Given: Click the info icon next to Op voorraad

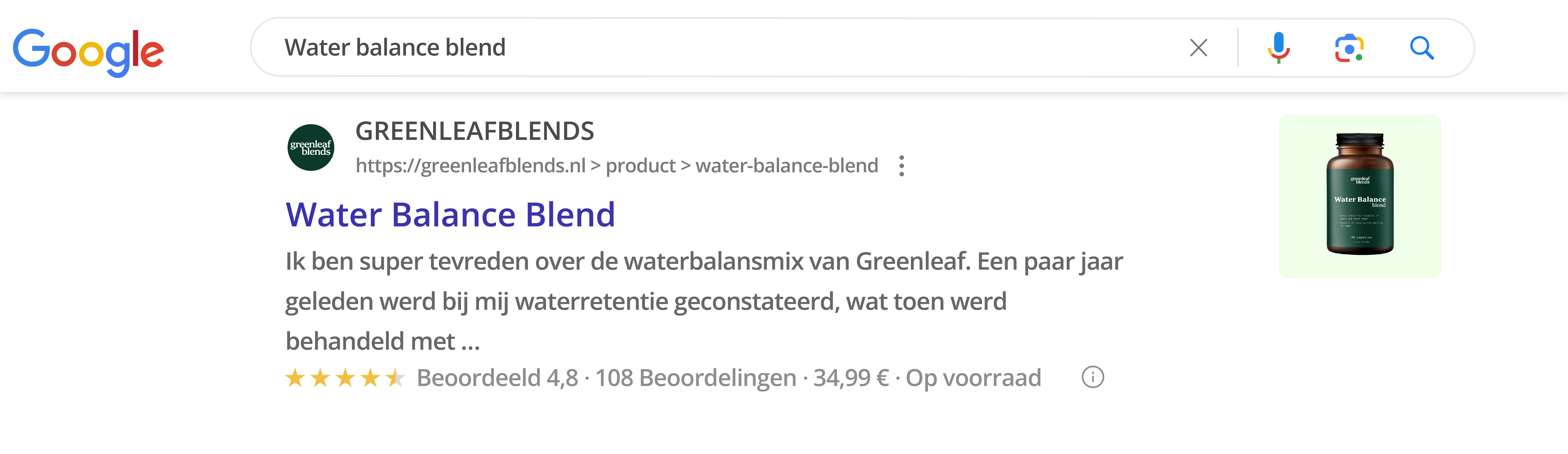Looking at the screenshot, I should coord(1093,377).
